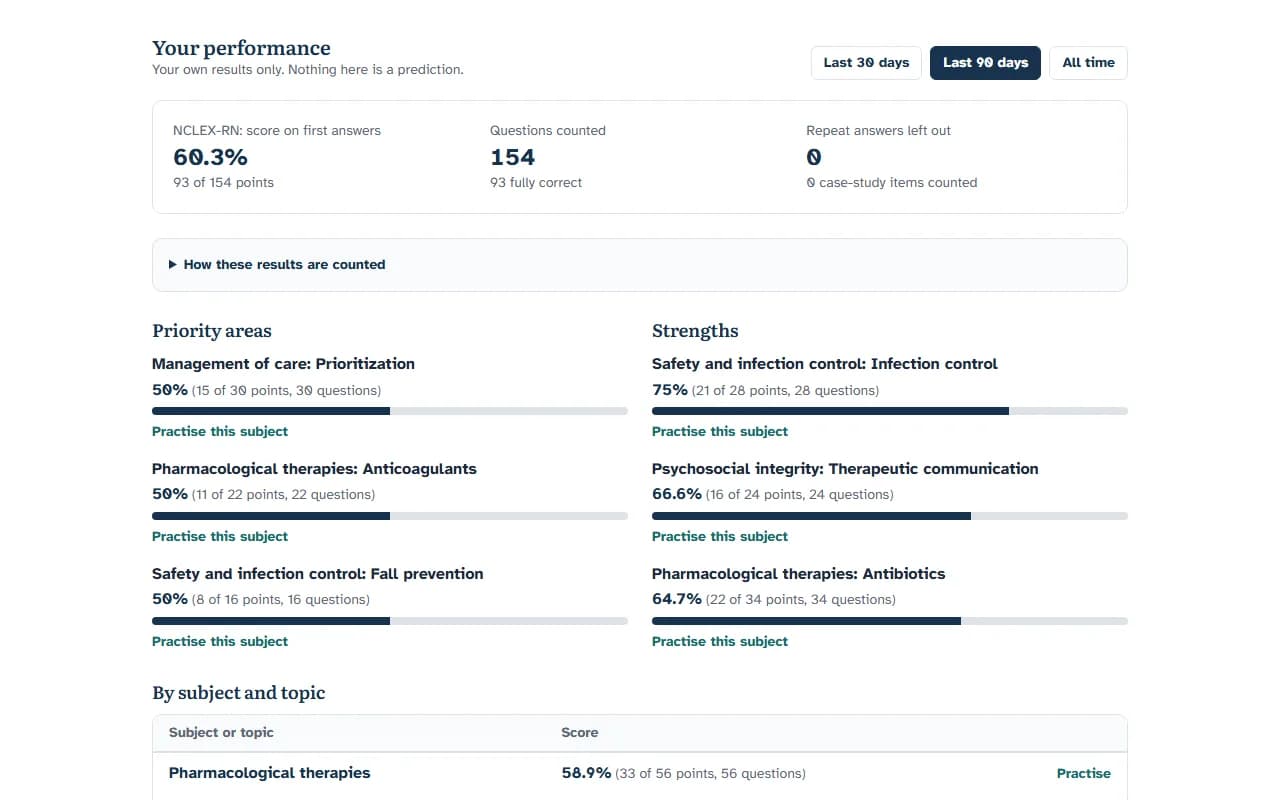The height and width of the screenshot is (800, 1280).
Task: Click "Management of care: Prioritization" title
Action: coord(283,364)
